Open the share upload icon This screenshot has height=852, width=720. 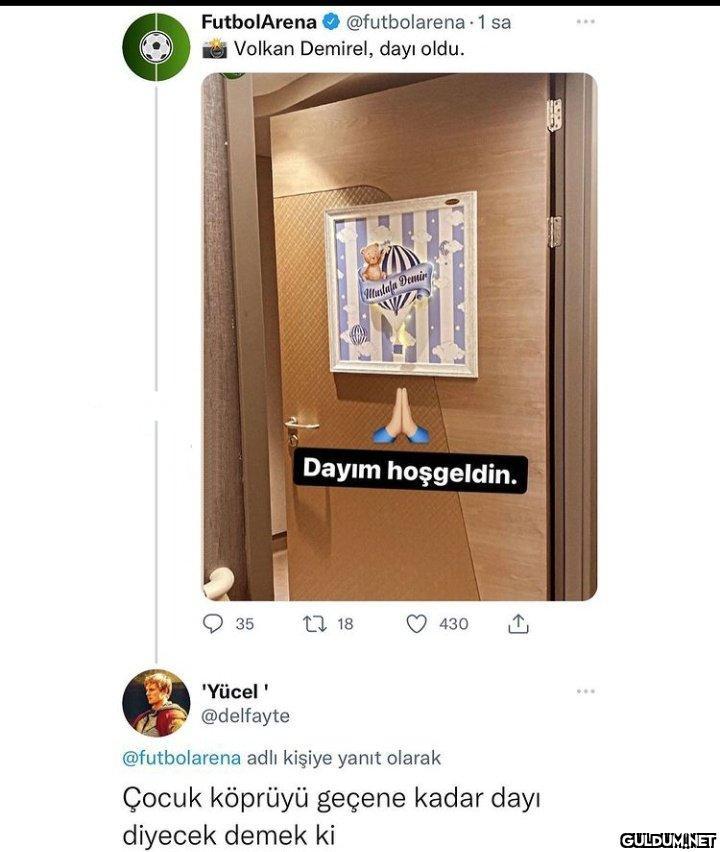point(518,624)
